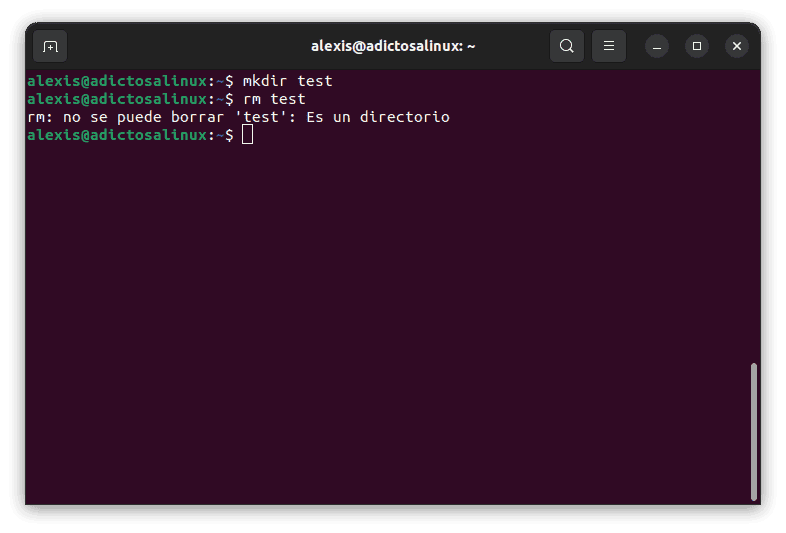Click the vertical scrollbar thumb
The image size is (786, 533).
[x=753, y=430]
